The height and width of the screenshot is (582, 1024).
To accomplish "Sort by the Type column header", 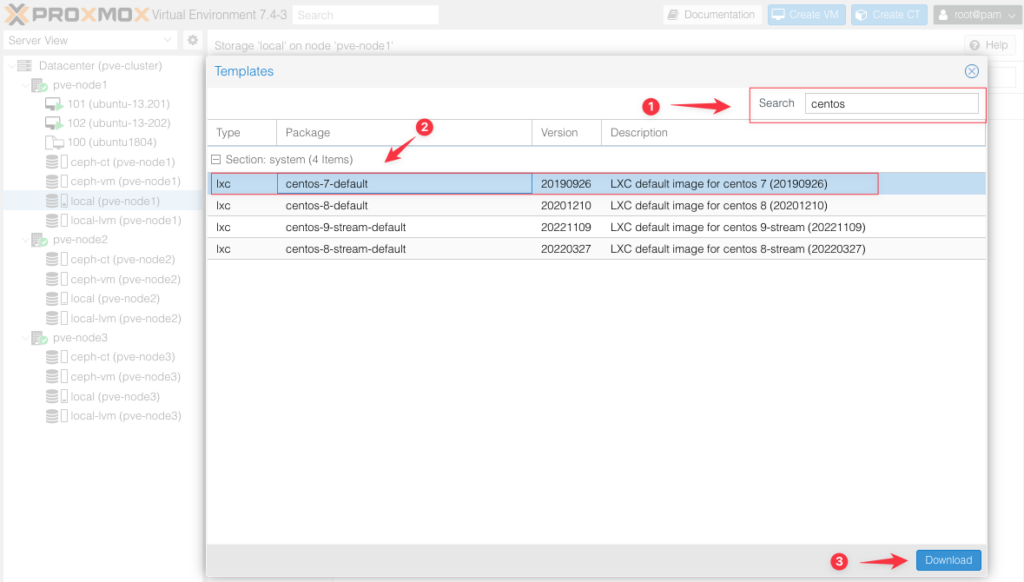I will click(x=242, y=133).
